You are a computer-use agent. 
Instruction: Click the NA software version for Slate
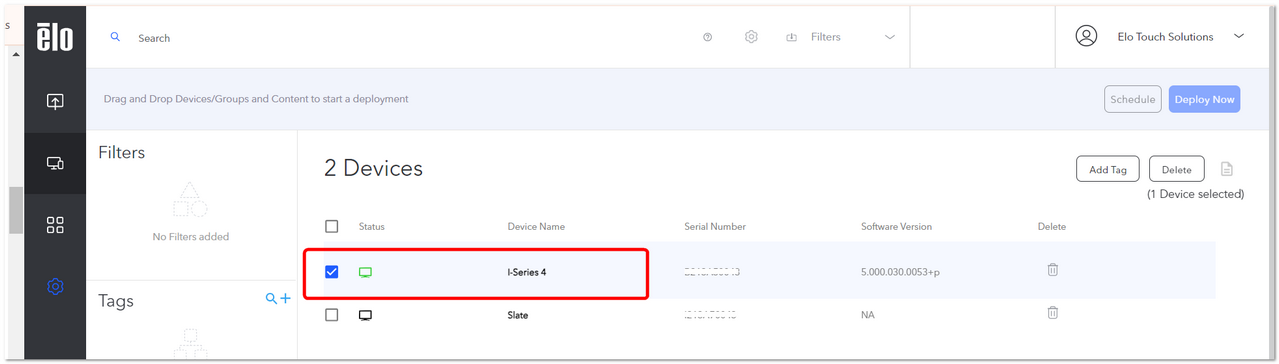tap(868, 315)
